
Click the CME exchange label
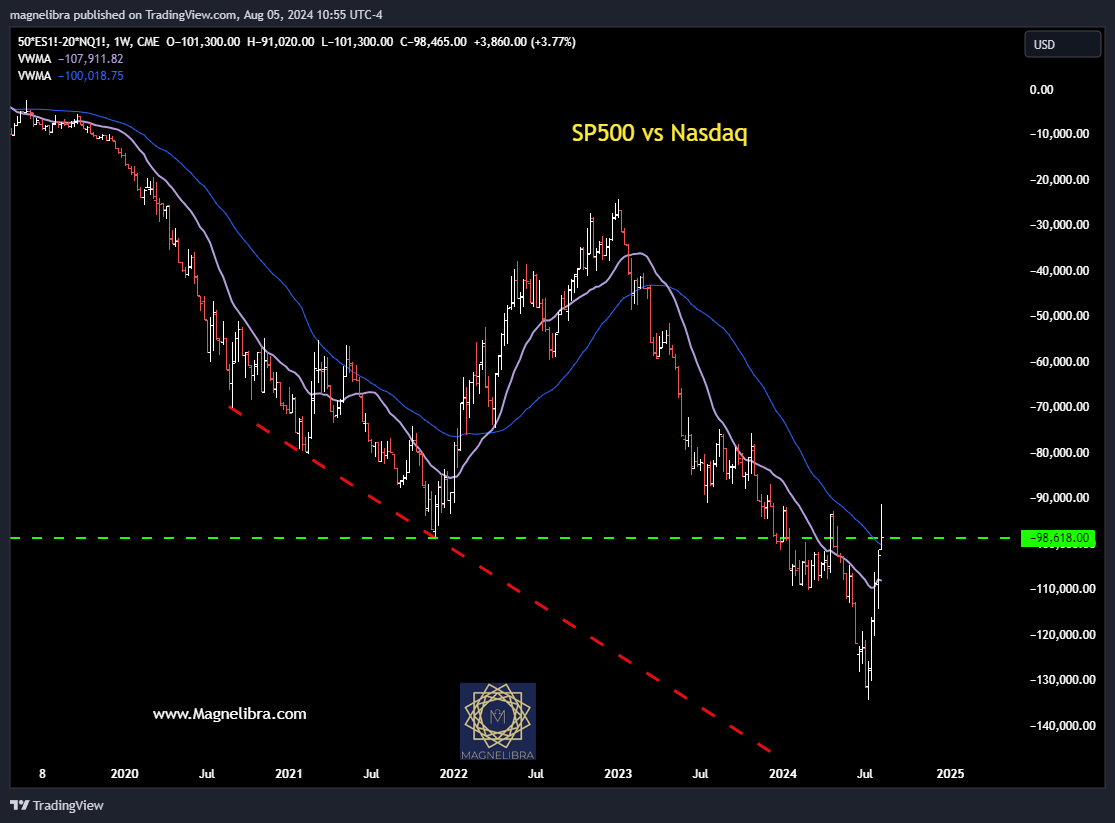pyautogui.click(x=148, y=42)
